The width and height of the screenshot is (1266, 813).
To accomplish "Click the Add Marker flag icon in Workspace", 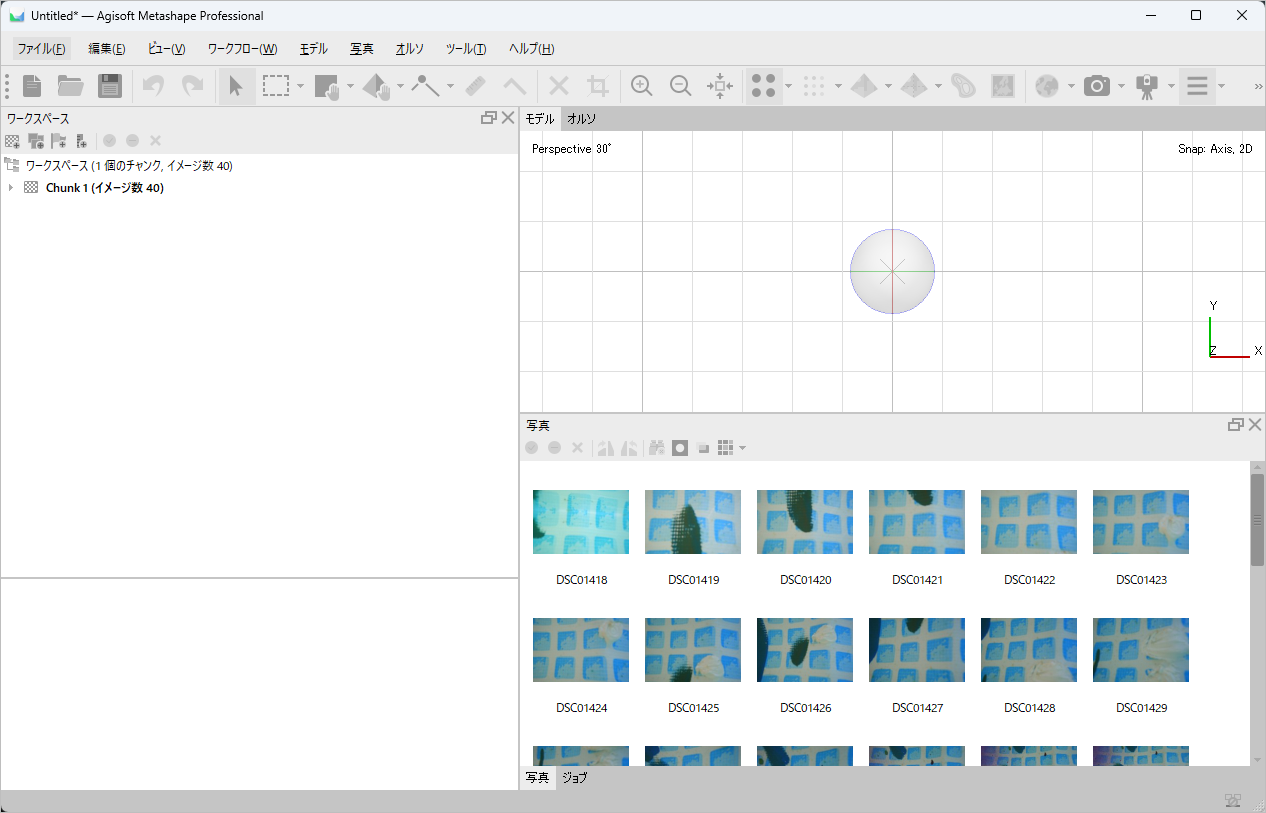I will coord(59,141).
